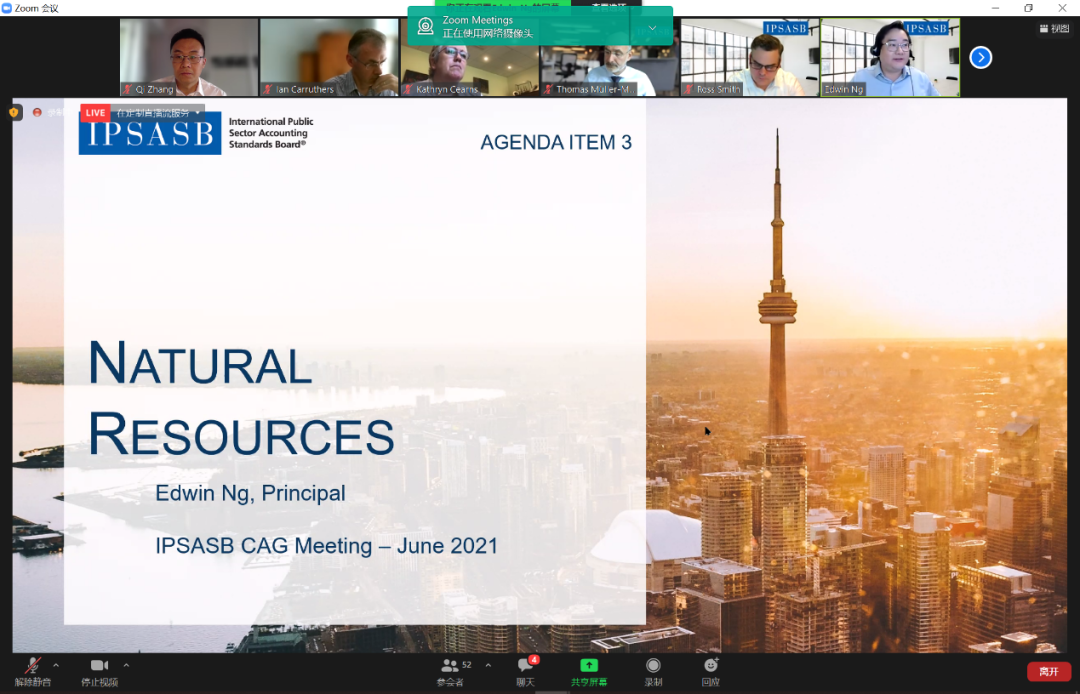Click the Zoom app icon in title bar
Image resolution: width=1080 pixels, height=694 pixels.
tap(7, 8)
